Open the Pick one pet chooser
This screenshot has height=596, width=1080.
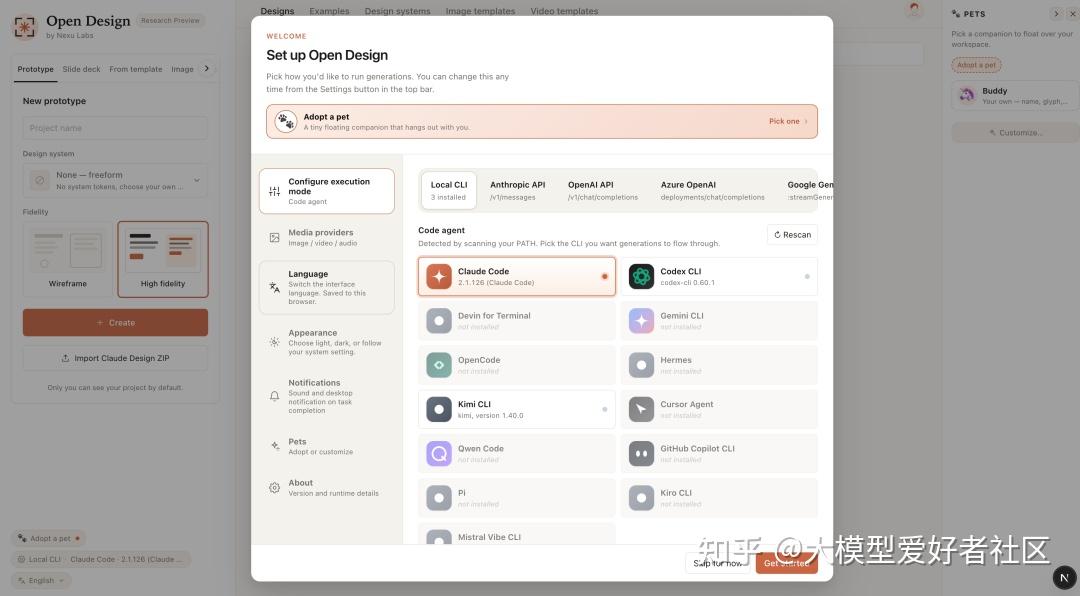click(788, 121)
